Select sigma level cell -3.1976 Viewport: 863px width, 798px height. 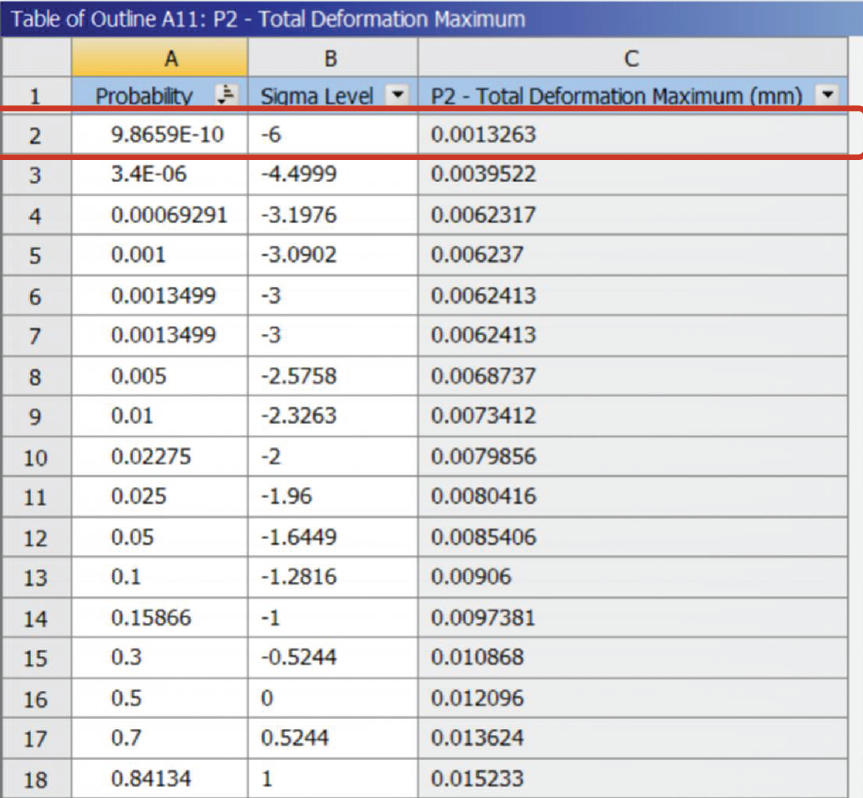point(333,215)
